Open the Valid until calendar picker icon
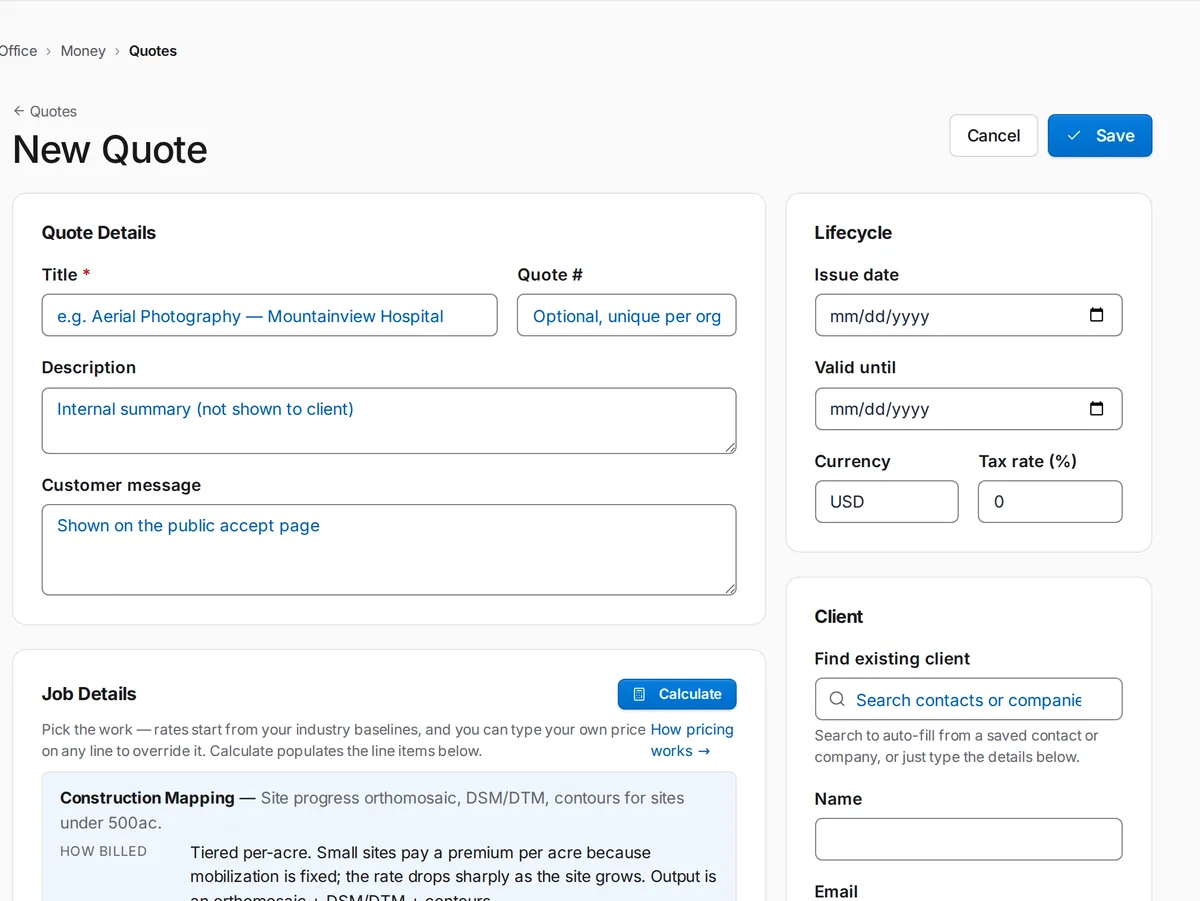The image size is (1200, 901). point(1096,408)
